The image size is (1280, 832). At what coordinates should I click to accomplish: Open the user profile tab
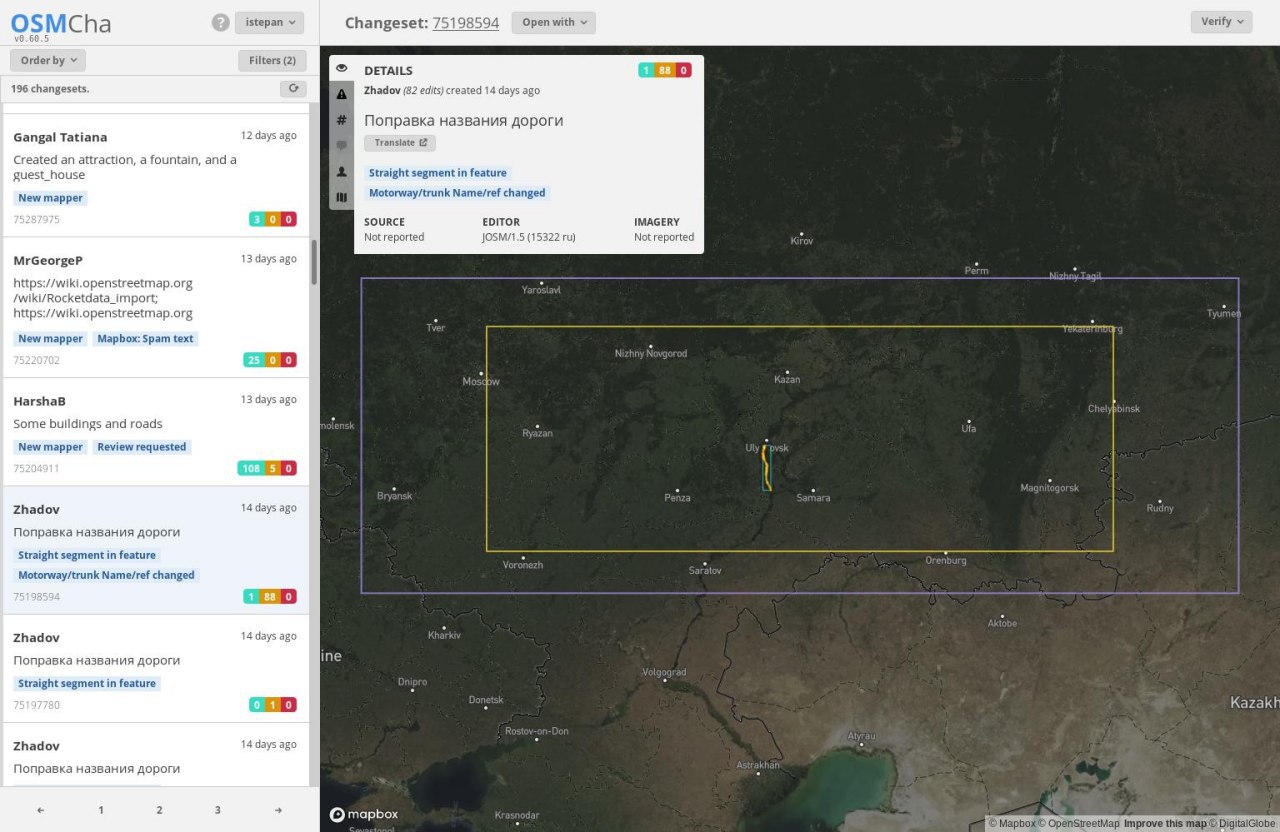point(342,172)
